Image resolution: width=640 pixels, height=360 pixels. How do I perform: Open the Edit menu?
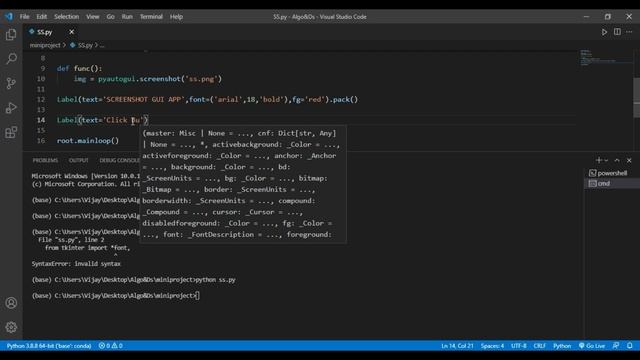(42, 17)
